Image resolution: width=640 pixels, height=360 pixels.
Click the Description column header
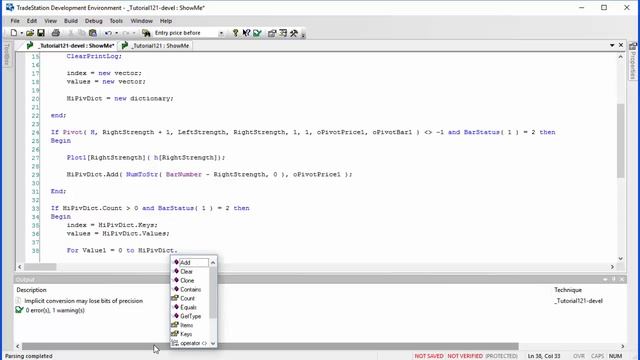[31, 290]
